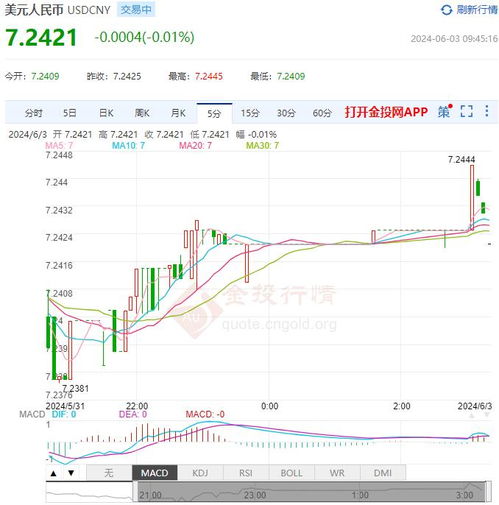Click the 策 strategy icon

[445, 111]
